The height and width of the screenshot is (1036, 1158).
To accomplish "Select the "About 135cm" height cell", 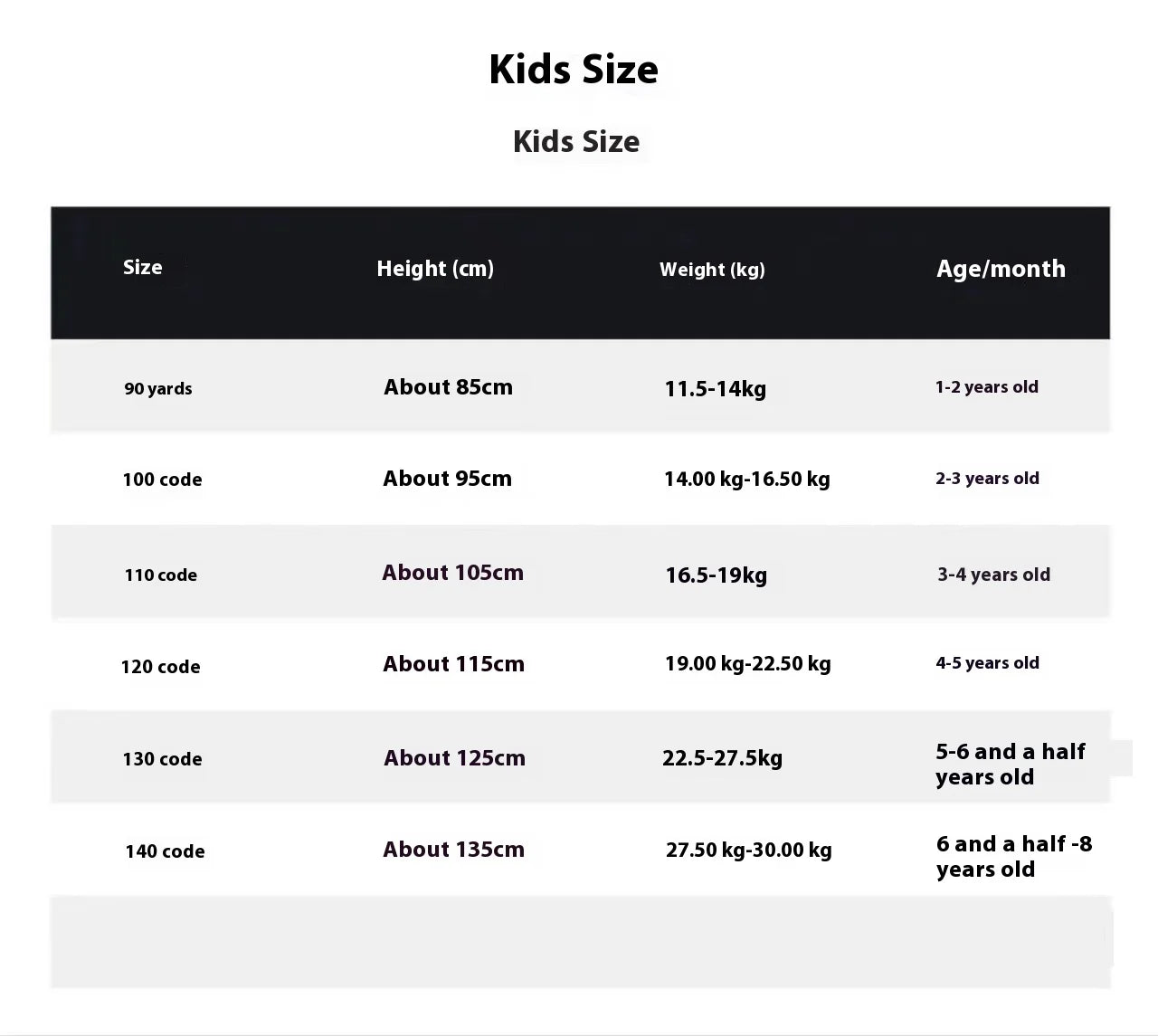I will click(453, 850).
